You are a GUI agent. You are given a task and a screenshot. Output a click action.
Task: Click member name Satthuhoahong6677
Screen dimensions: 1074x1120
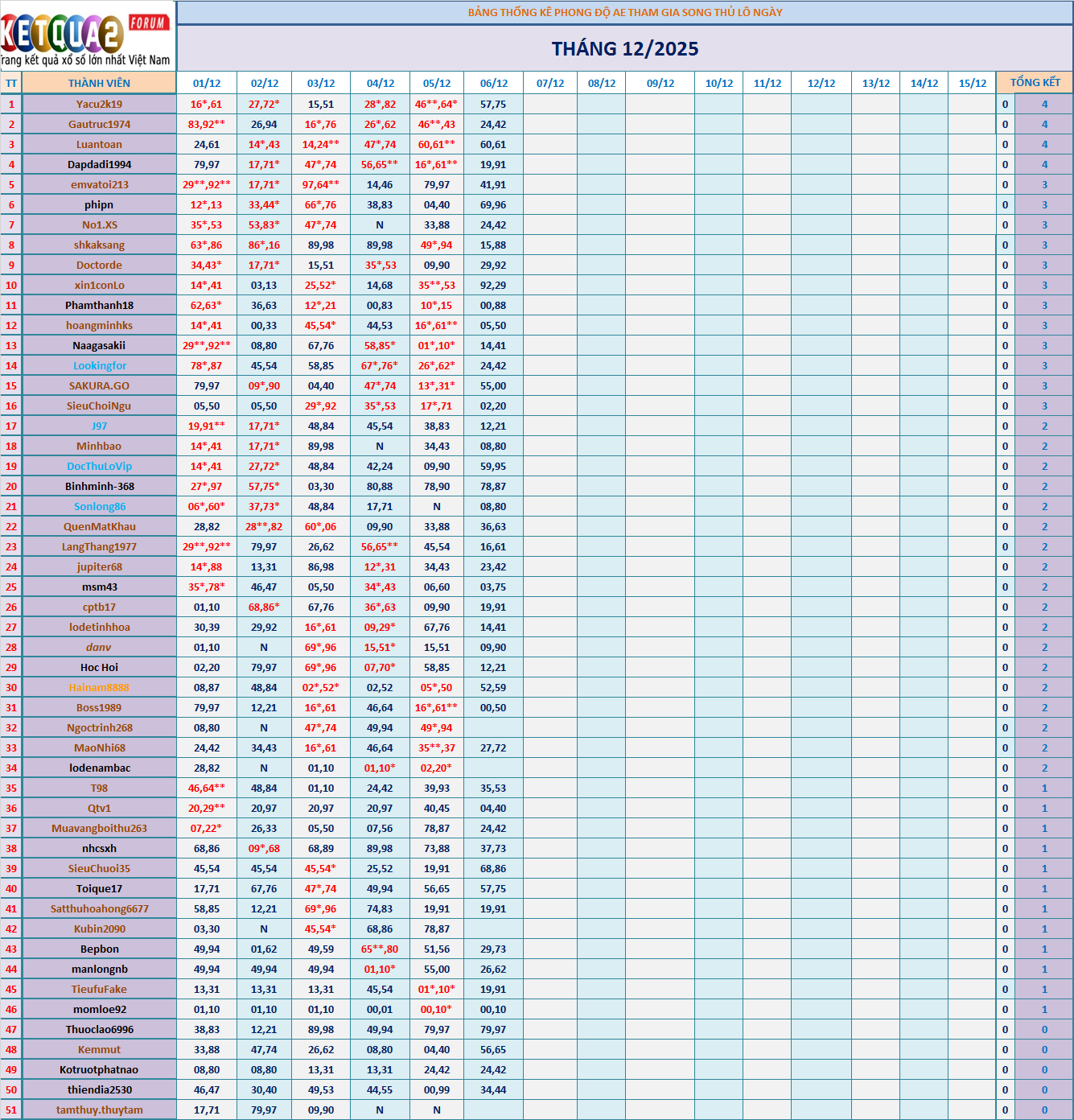click(x=100, y=908)
